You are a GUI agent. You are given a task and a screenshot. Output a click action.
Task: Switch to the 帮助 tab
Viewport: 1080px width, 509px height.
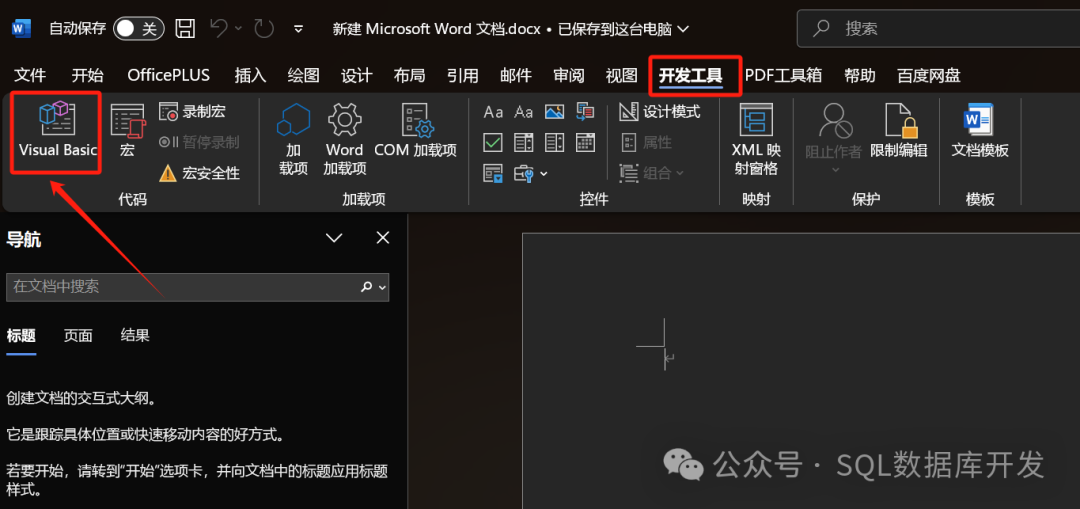pos(860,75)
